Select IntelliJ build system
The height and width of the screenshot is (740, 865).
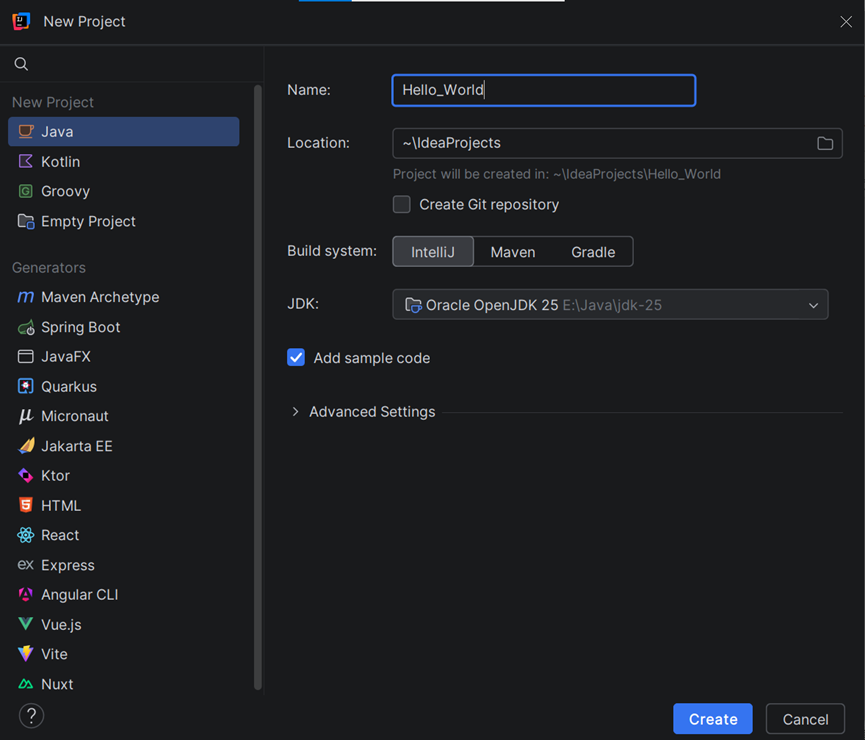coord(433,252)
